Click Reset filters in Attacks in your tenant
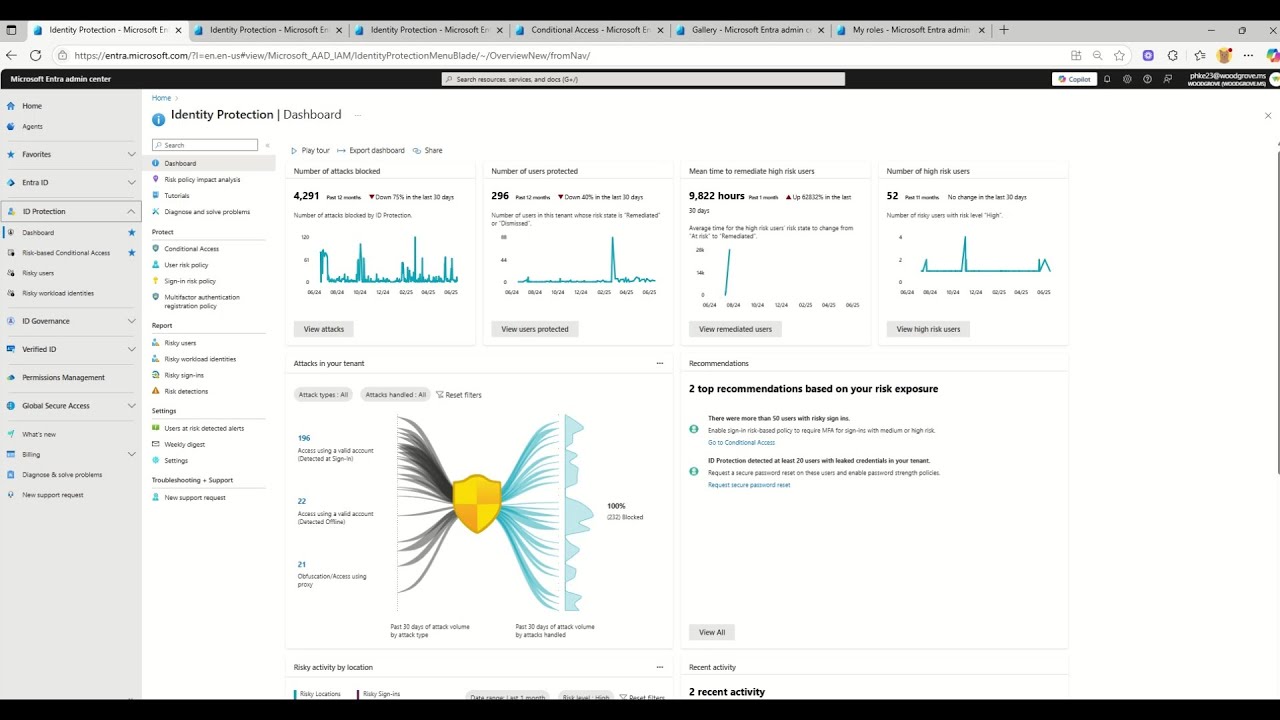This screenshot has width=1280, height=720. coord(459,395)
